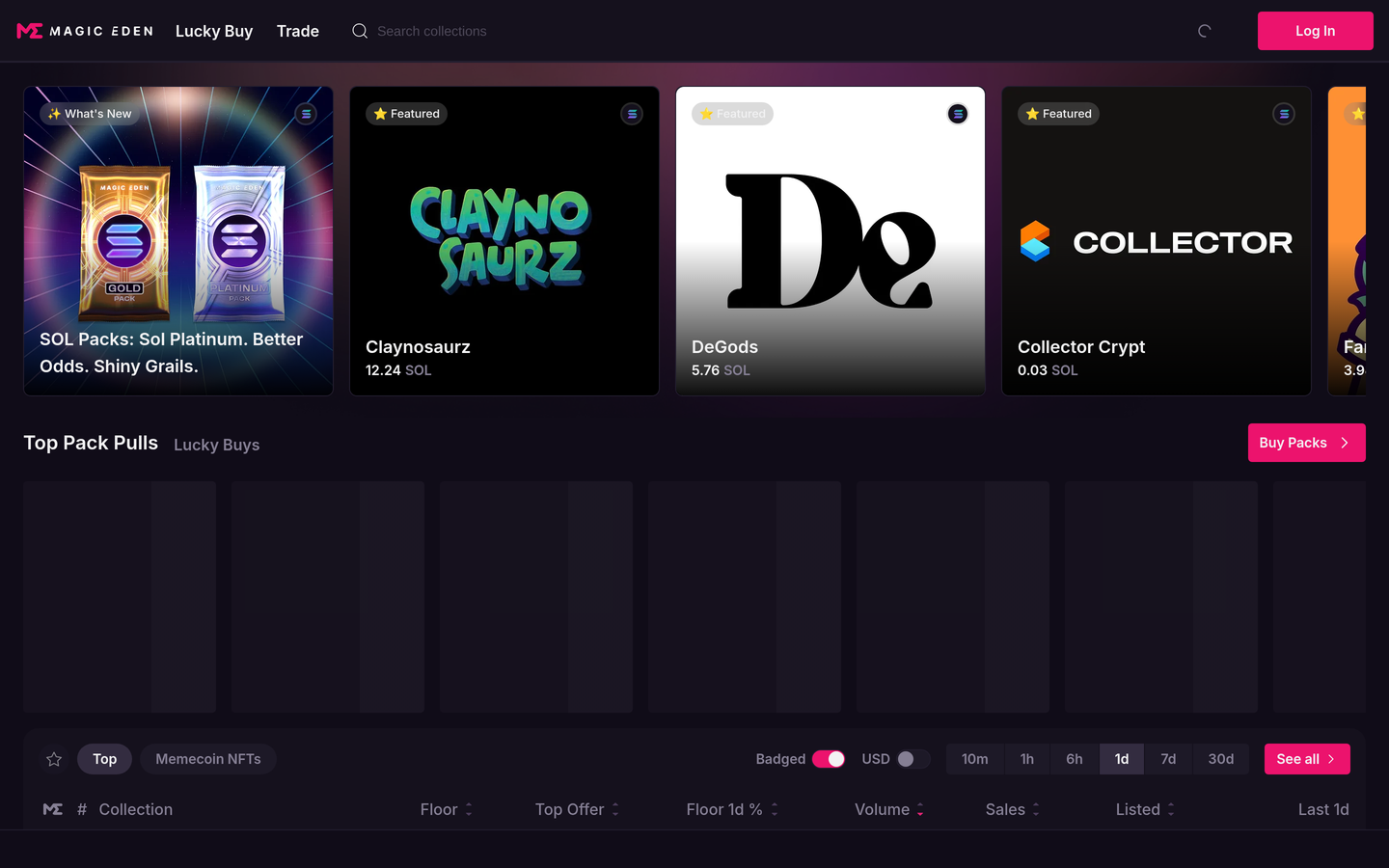Click Solana chain icon on DeGods card
Screen dimensions: 1389x868
coord(958,114)
